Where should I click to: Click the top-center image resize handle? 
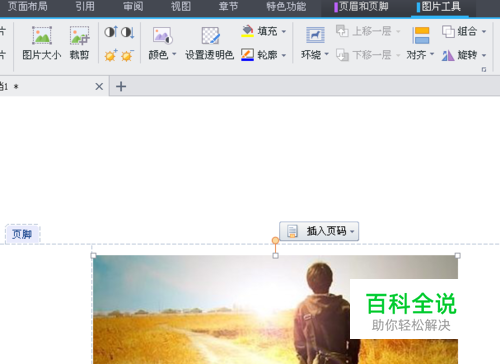click(275, 256)
